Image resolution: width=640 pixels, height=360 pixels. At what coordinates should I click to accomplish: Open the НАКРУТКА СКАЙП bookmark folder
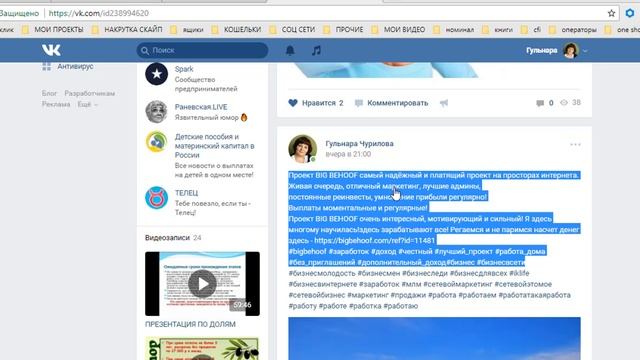pos(128,29)
